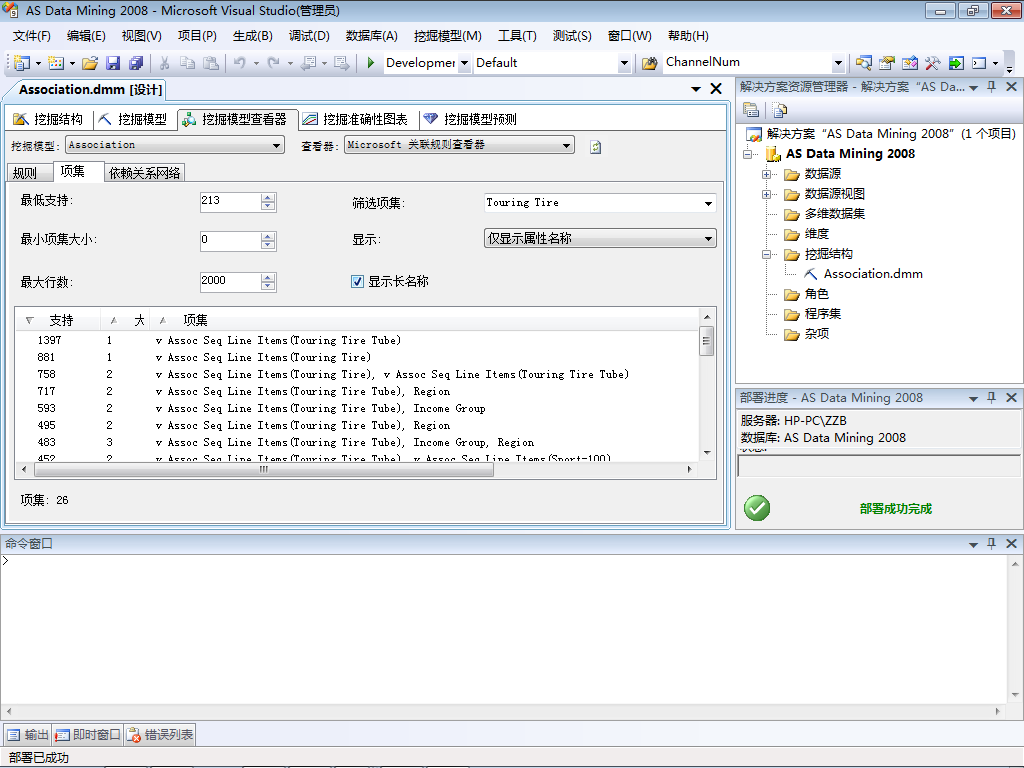Viewport: 1024px width, 768px height.
Task: Click the Add New Item toolbar icon
Action: (x=56, y=63)
